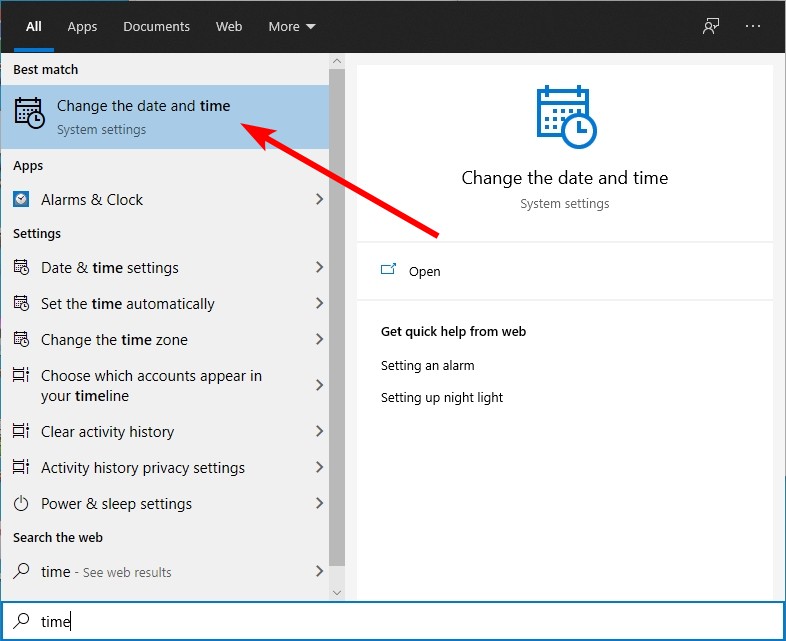Click the large blue calendar icon in preview

[x=566, y=117]
